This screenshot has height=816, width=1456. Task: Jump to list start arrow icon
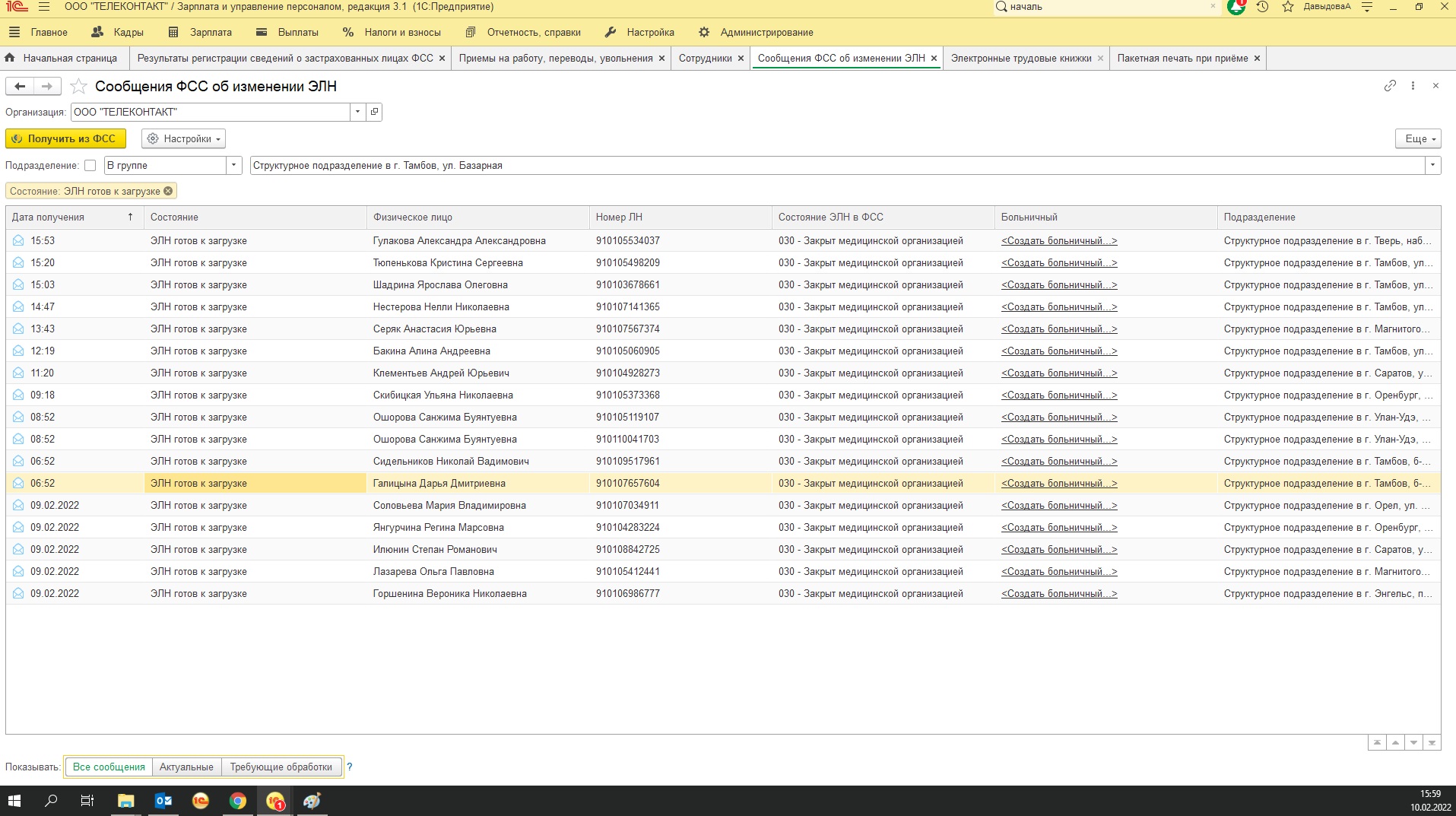tap(1377, 743)
